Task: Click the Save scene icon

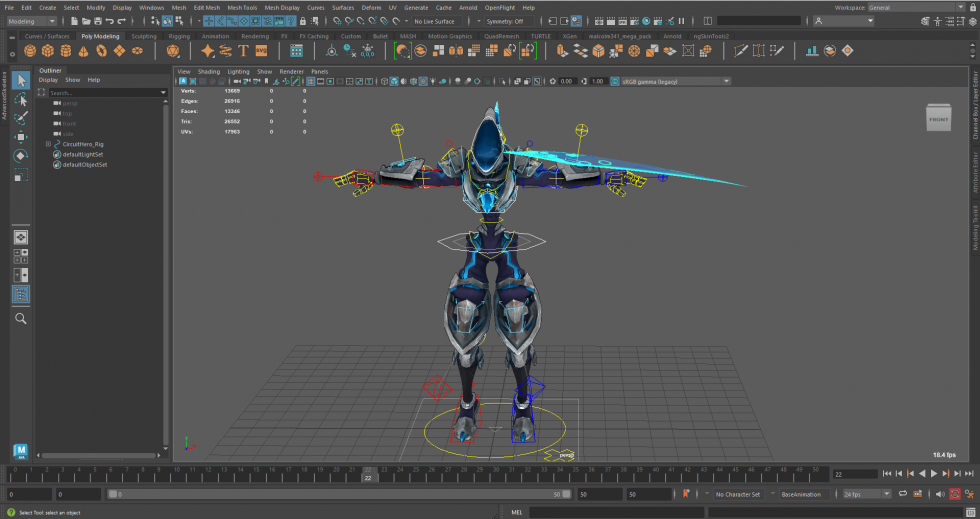Action: click(x=99, y=21)
